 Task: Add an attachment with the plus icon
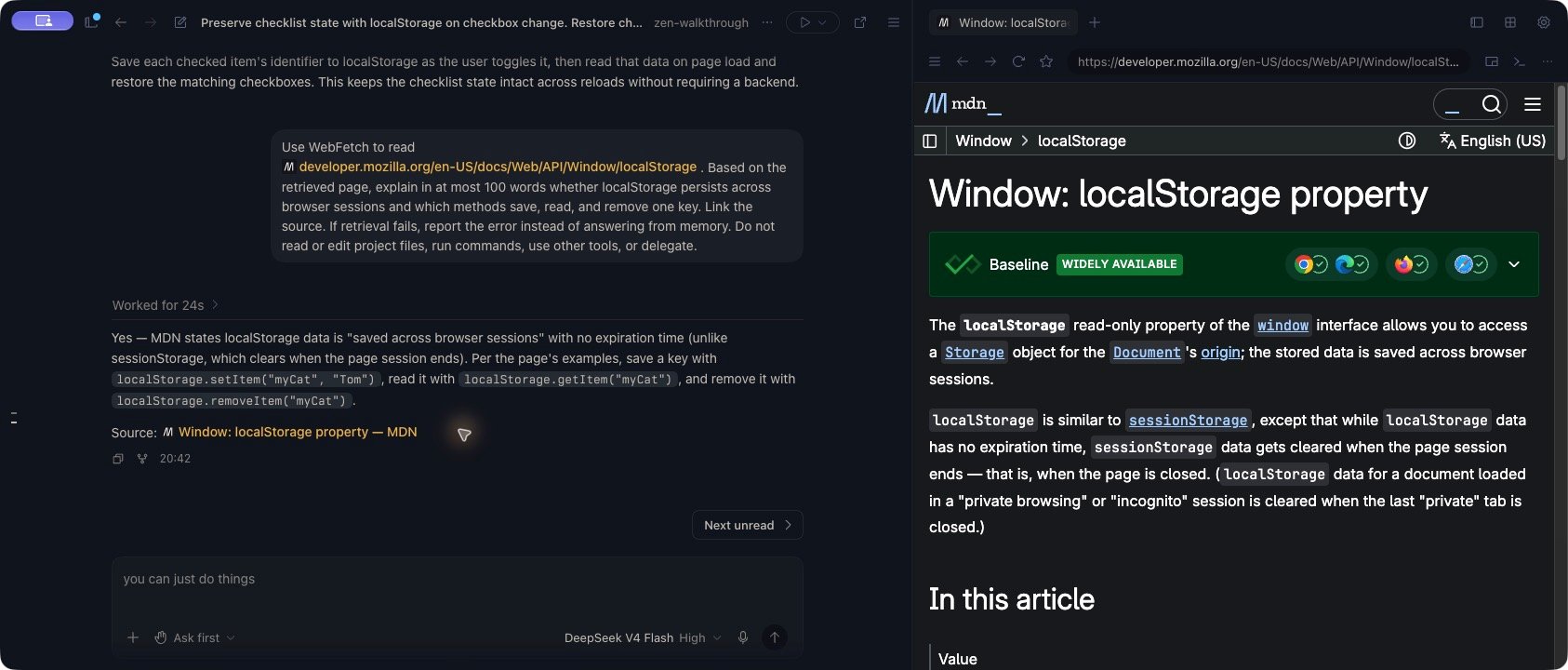point(133,637)
